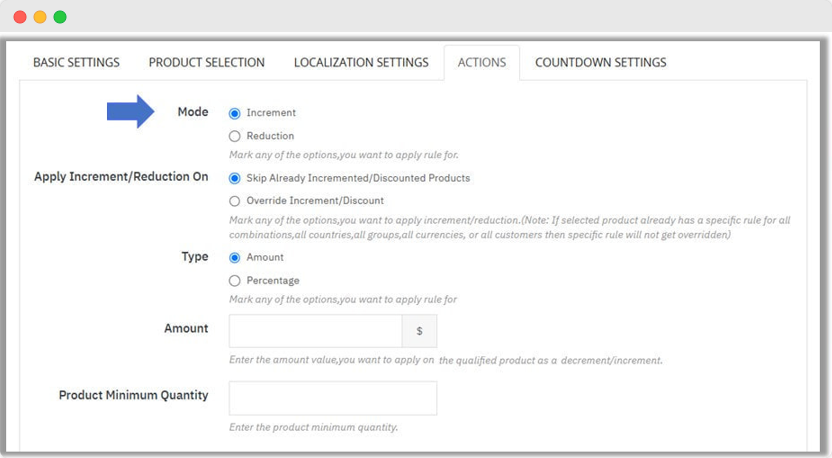Viewport: 832px width, 458px height.
Task: Open the Countdown Settings tab
Action: coord(600,63)
